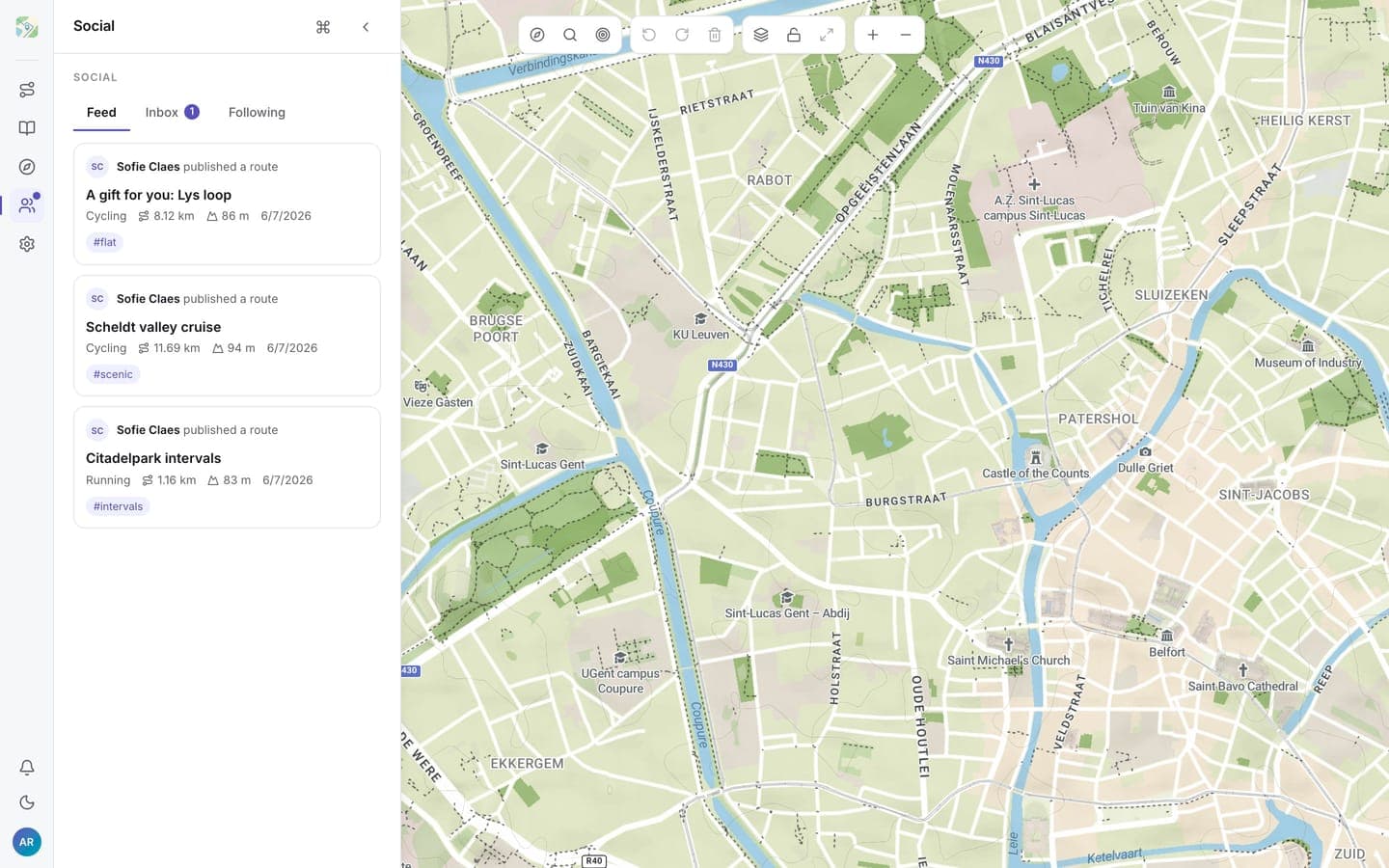Zoom out on the map
1389x868 pixels.
point(906,35)
